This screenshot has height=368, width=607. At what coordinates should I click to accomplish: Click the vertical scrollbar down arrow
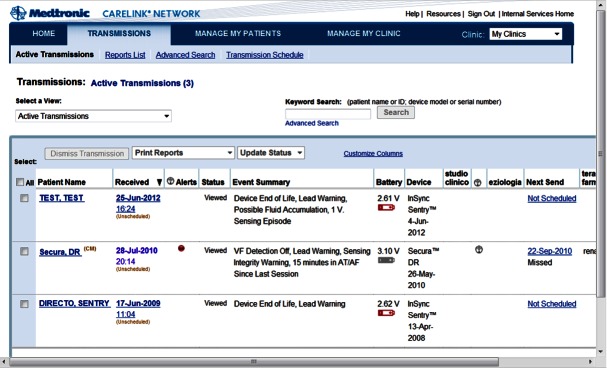(x=600, y=352)
